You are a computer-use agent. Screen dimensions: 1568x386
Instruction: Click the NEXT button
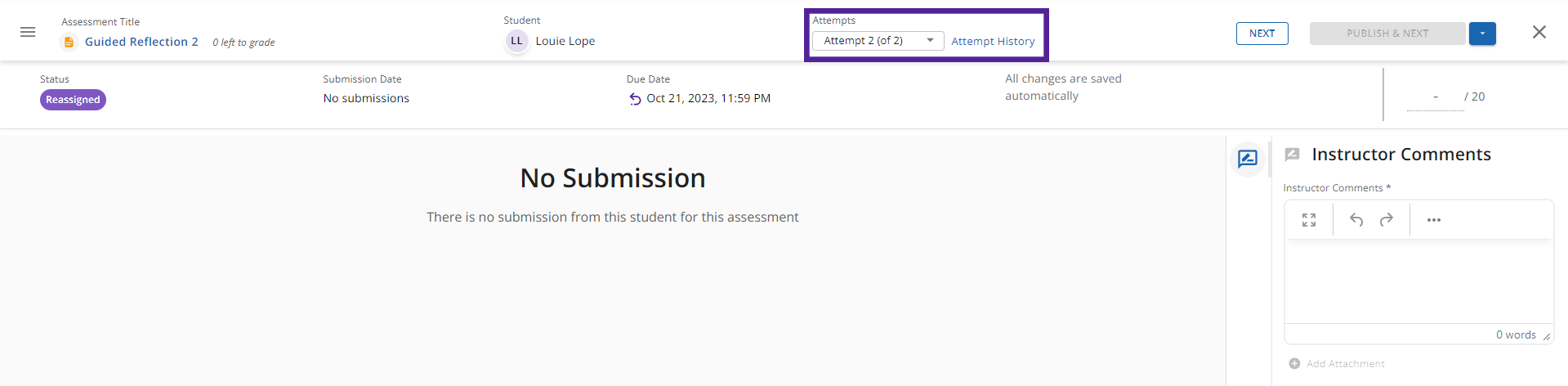[1262, 34]
